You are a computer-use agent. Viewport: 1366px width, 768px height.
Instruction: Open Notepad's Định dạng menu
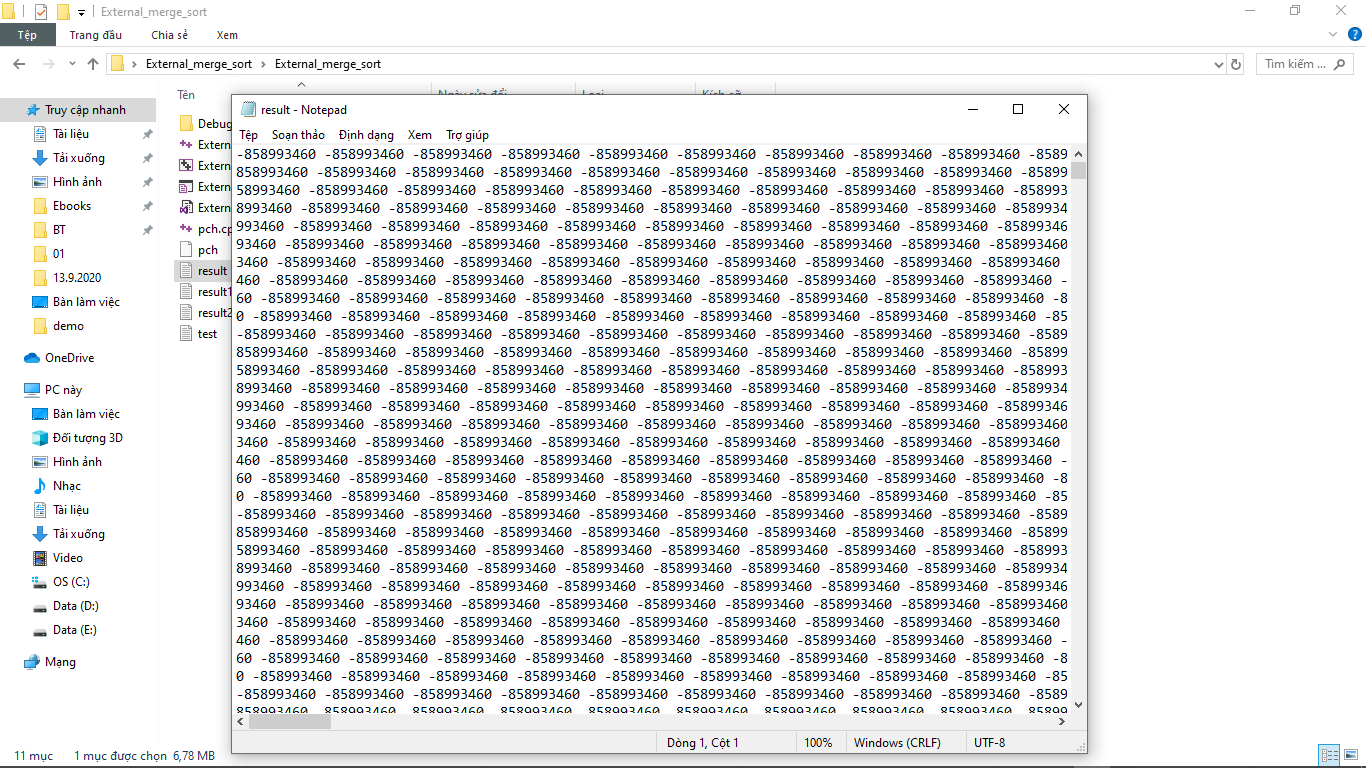click(x=366, y=135)
